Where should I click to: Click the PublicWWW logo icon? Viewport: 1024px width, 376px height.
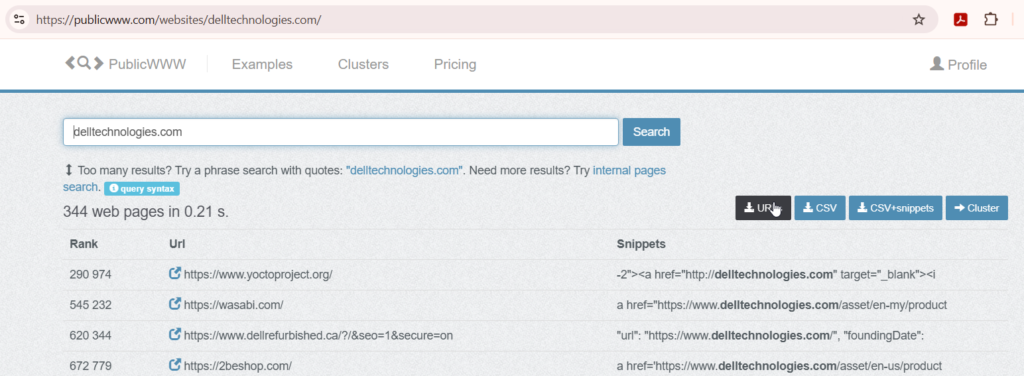click(84, 63)
